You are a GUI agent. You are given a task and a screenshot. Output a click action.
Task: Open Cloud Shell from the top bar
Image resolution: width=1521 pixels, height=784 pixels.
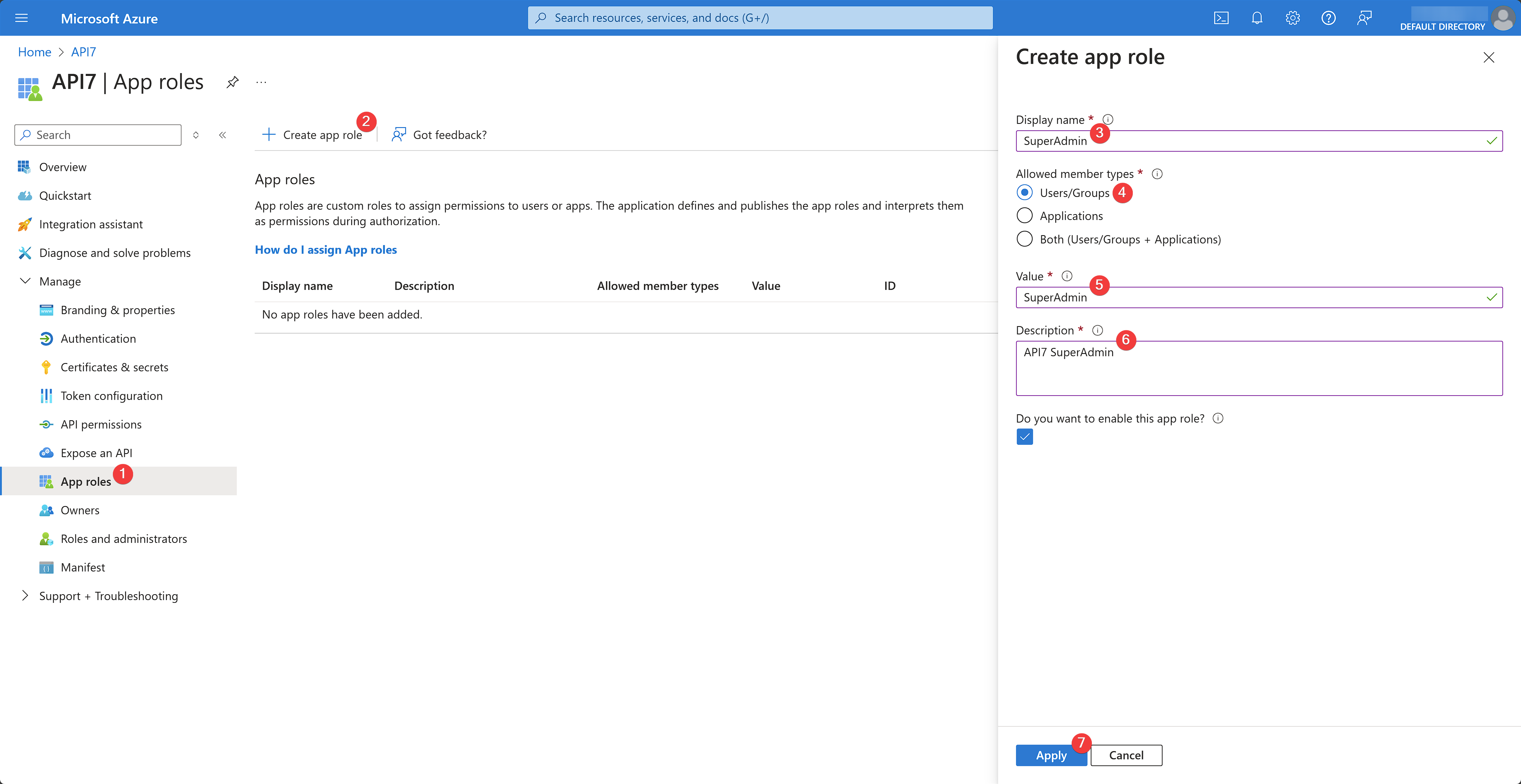coord(1221,18)
